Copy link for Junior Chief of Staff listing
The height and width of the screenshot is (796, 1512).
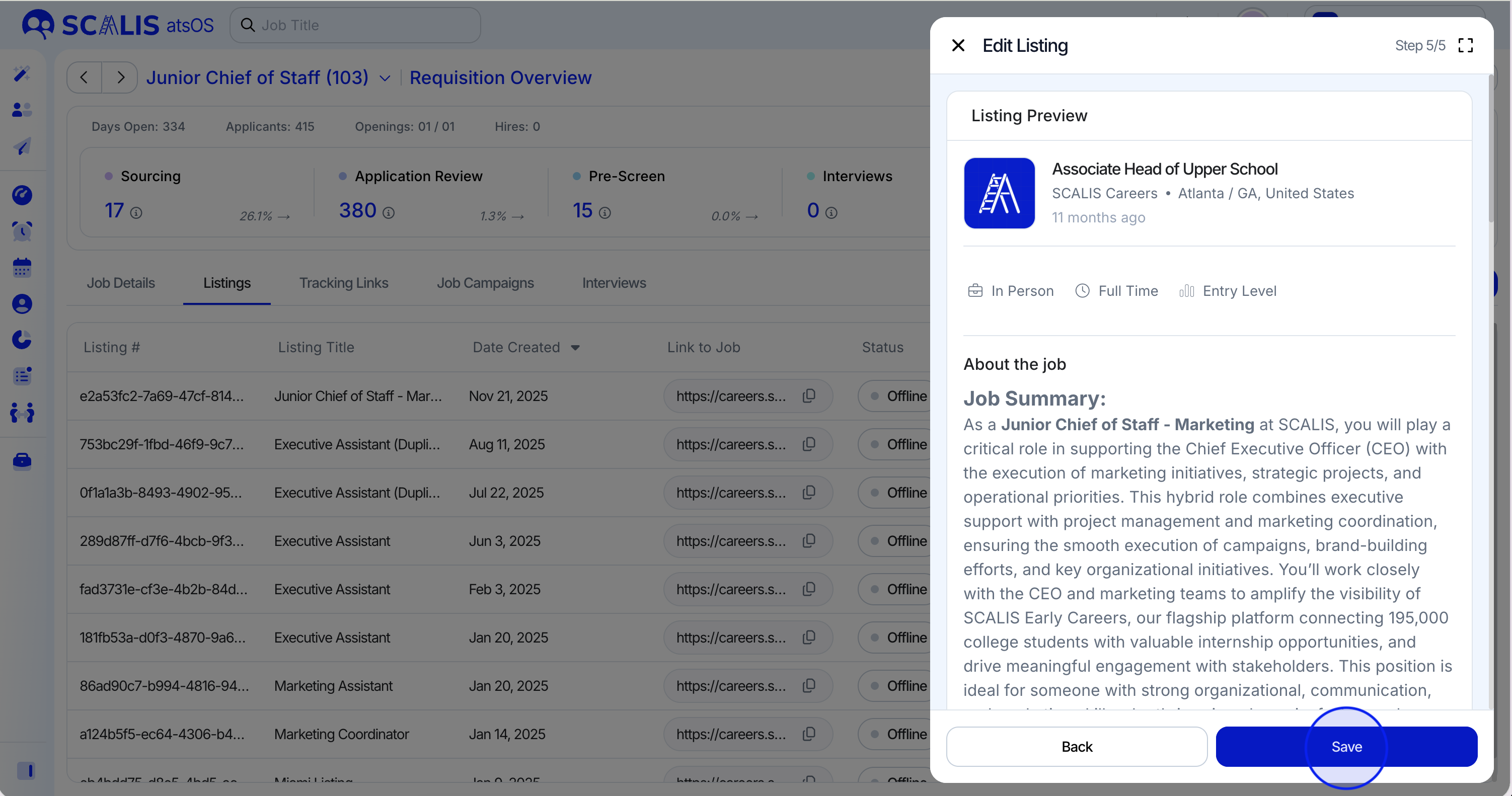click(809, 396)
